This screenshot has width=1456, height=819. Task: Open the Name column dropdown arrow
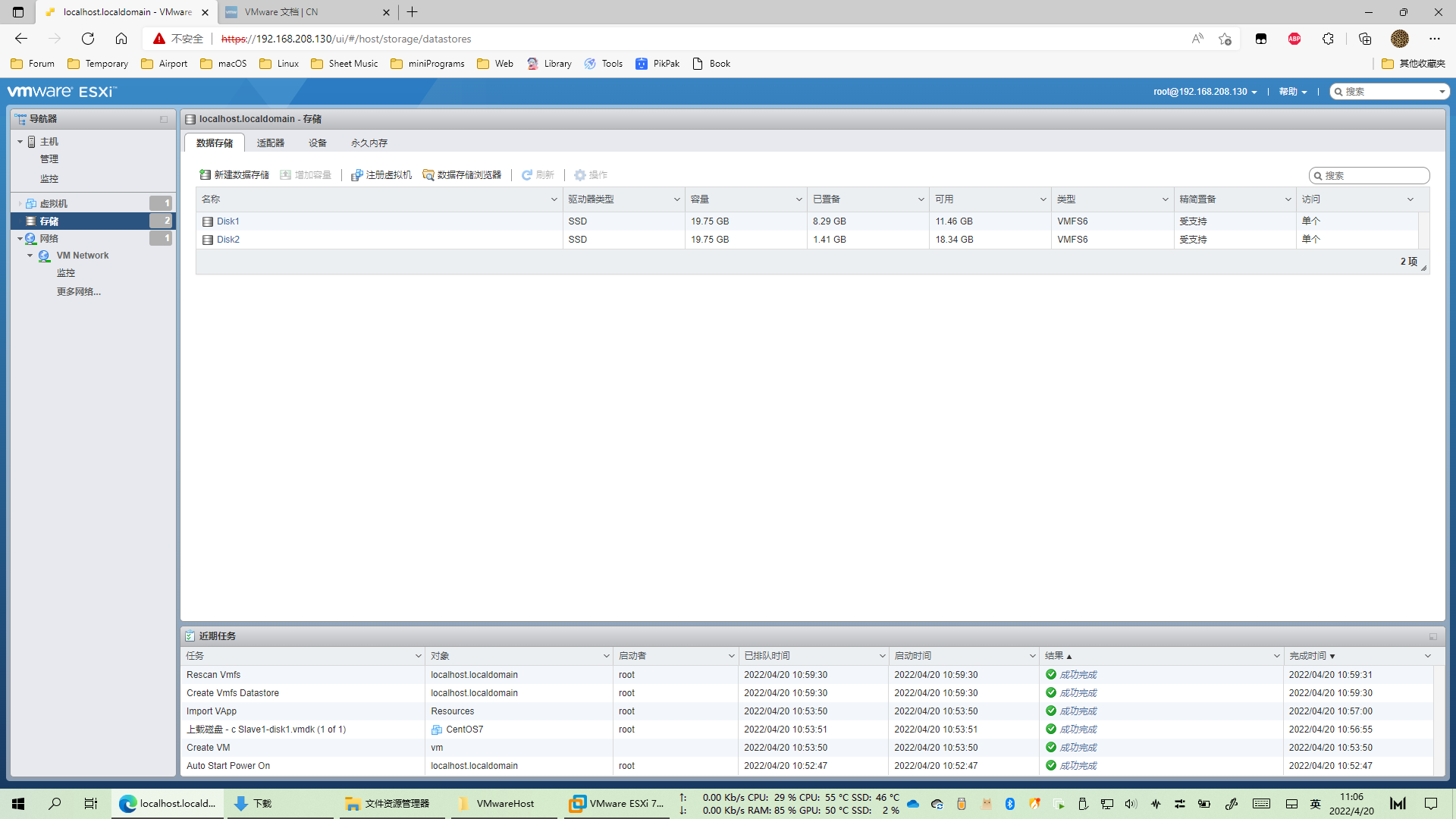tap(554, 199)
